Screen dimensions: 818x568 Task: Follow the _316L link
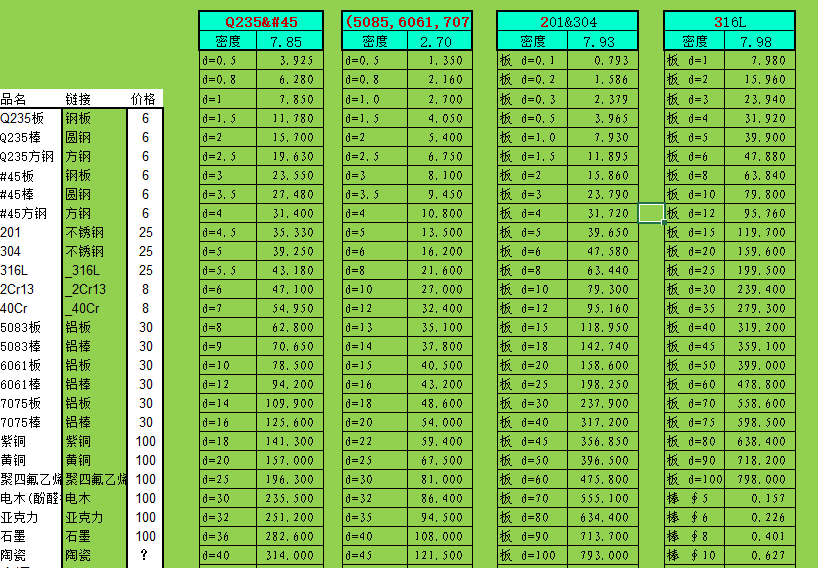[x=82, y=271]
